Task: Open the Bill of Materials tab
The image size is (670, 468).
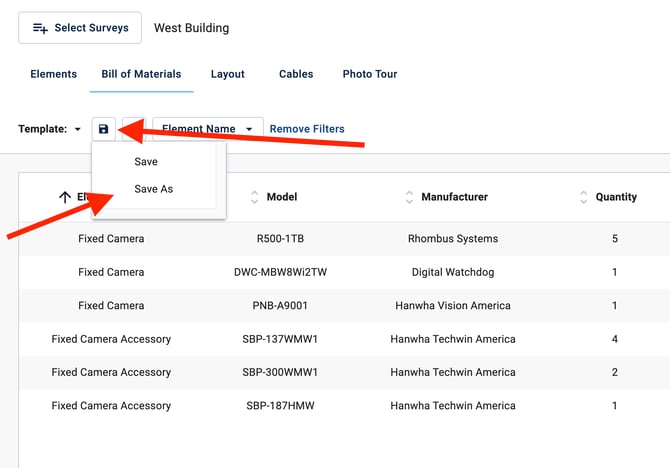Action: click(141, 74)
